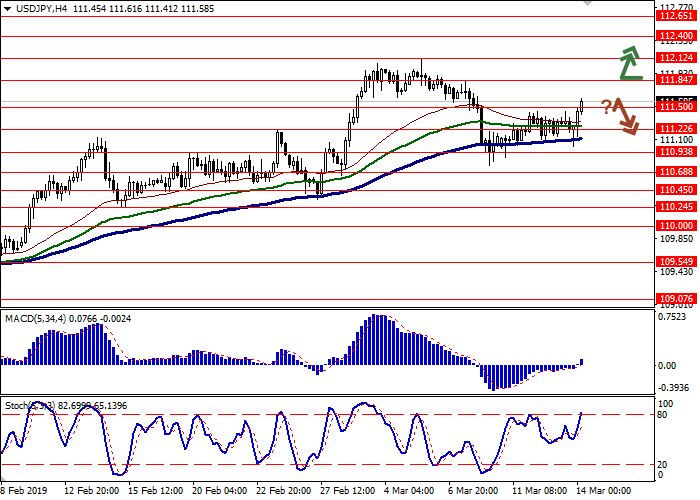700x500 pixels.
Task: Click the brown downward arrow icon
Action: [x=625, y=116]
